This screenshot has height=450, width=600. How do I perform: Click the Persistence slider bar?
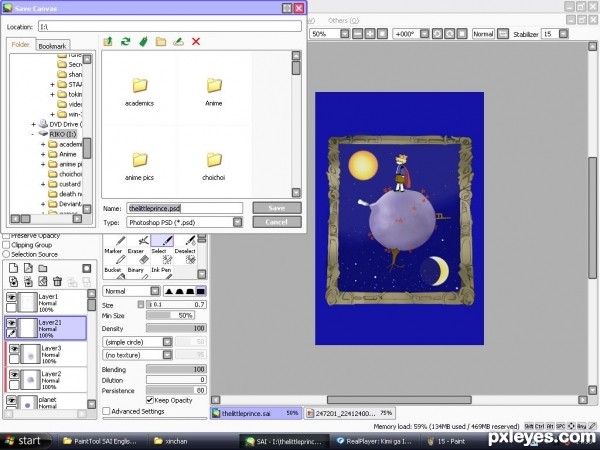click(x=176, y=390)
